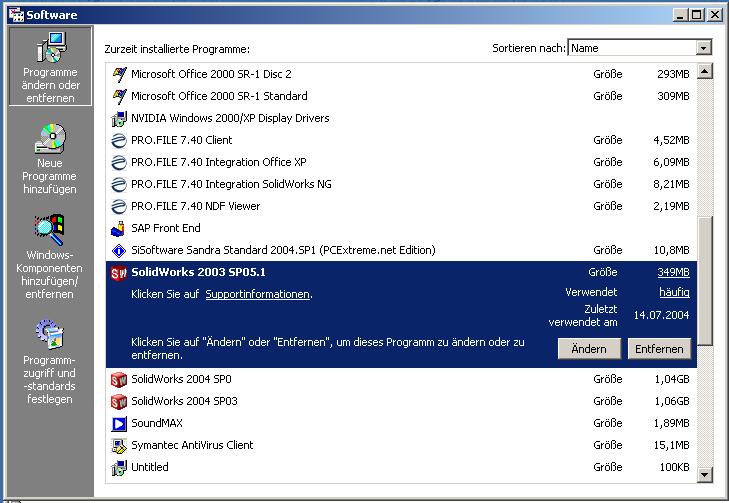
Task: Open 'Programmzugriff und -standards festlegen' icon
Action: click(x=50, y=334)
